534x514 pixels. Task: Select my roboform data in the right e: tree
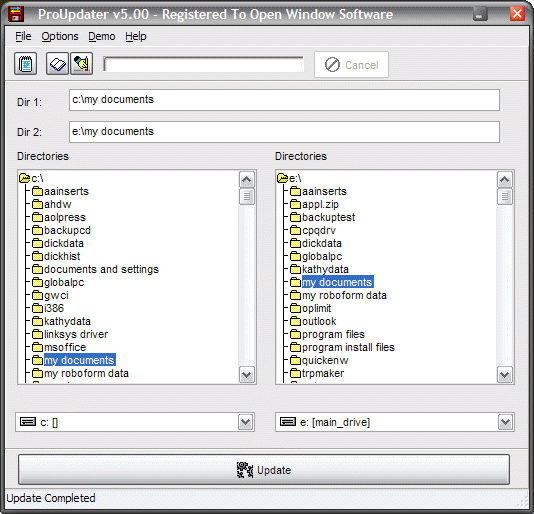pyautogui.click(x=339, y=295)
